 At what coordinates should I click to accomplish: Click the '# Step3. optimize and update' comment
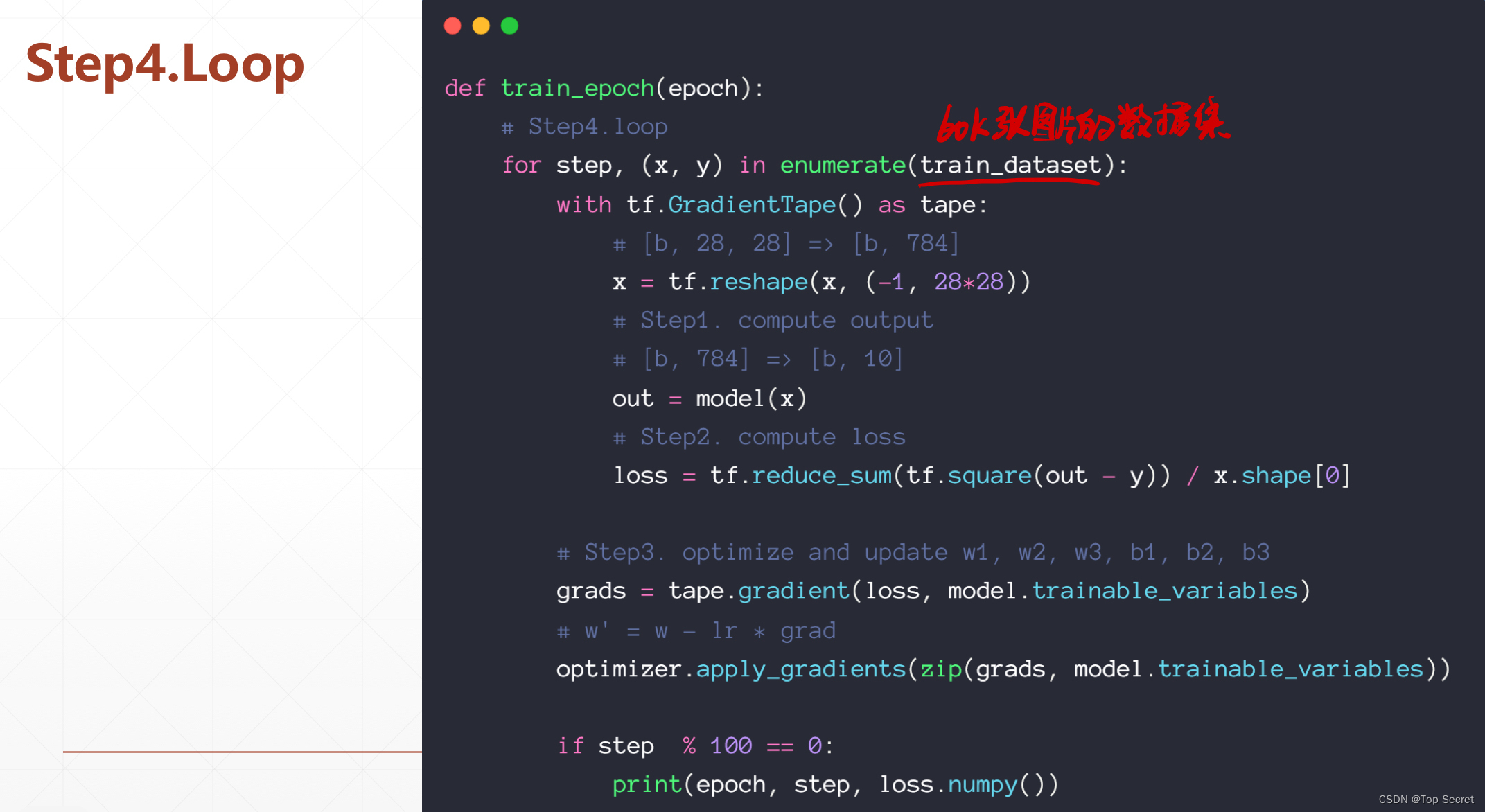click(x=913, y=552)
